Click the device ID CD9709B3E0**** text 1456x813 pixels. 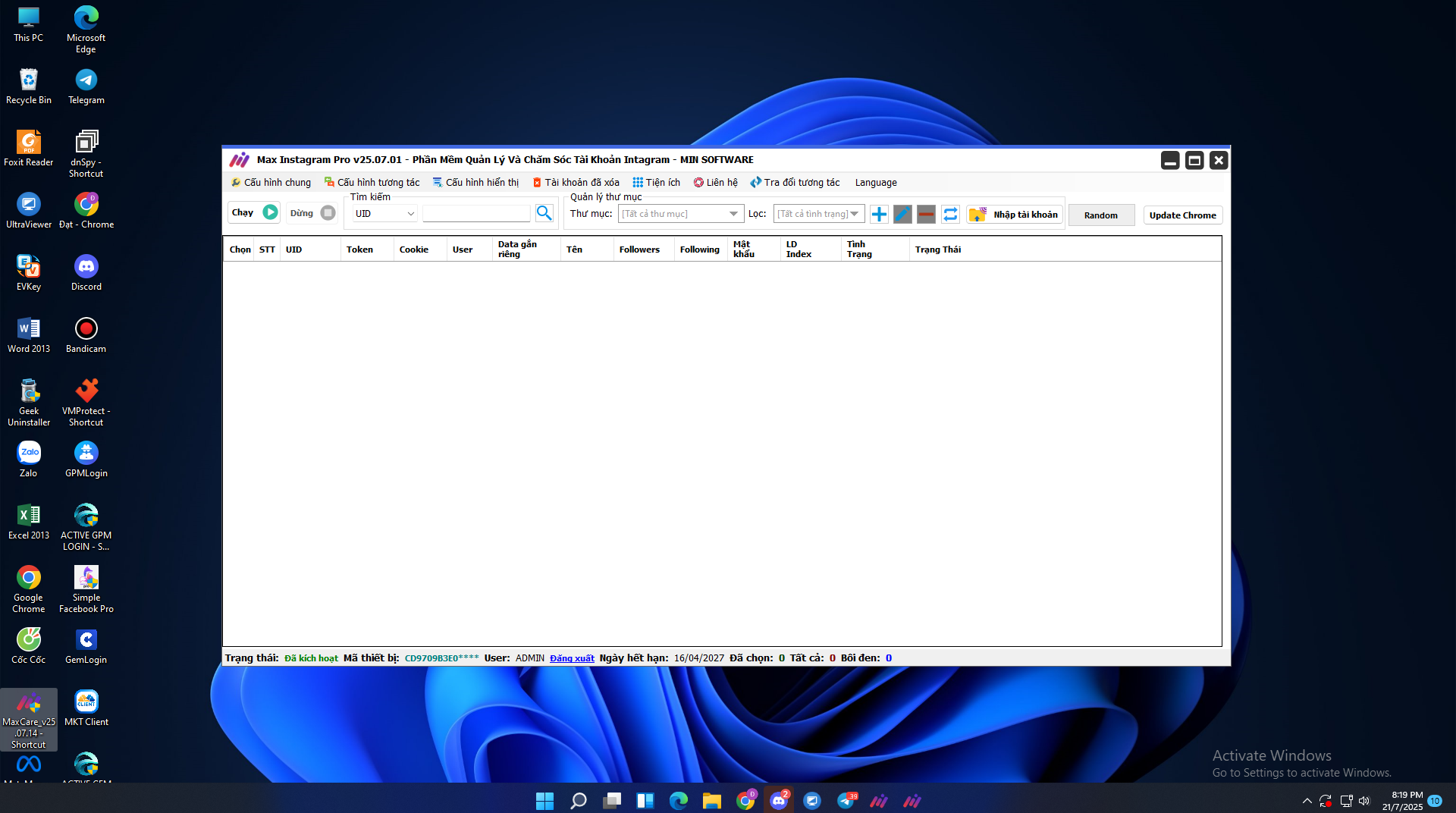click(x=442, y=658)
